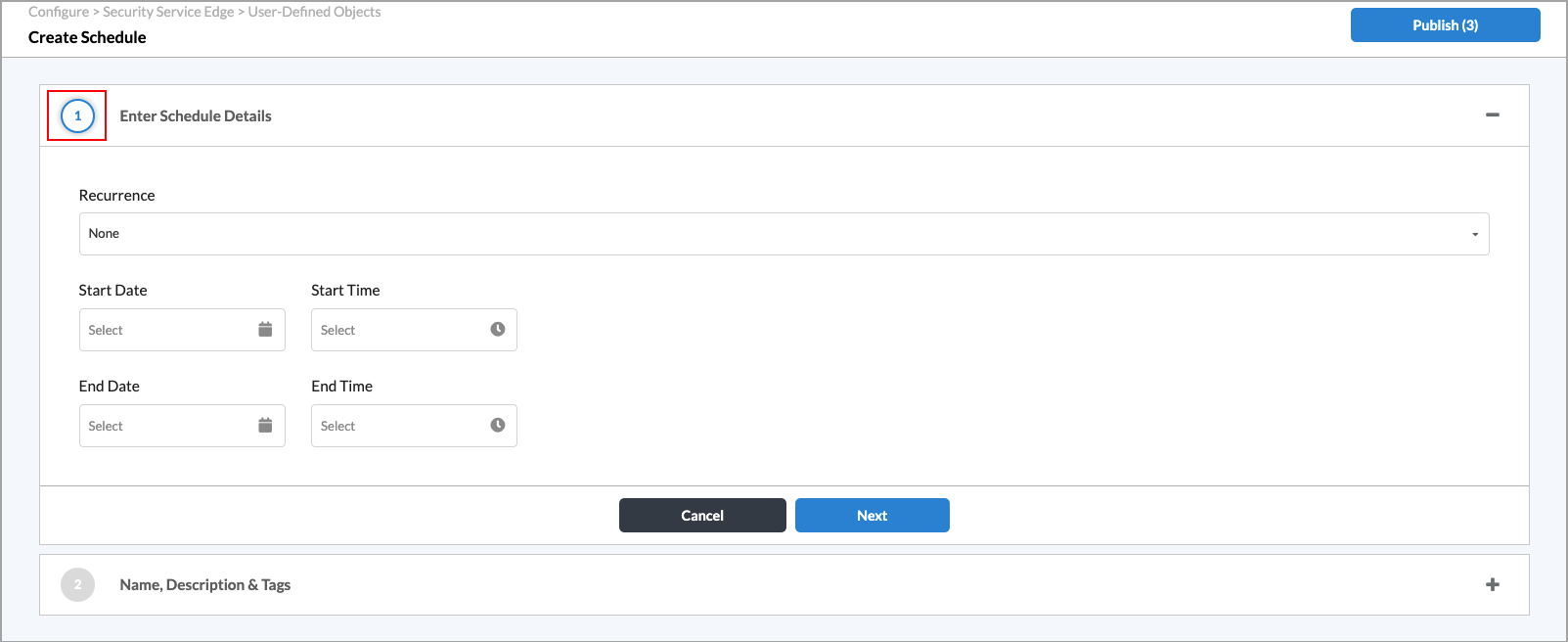Open the User-Defined Objects breadcrumb link
This screenshot has width=1568, height=642.
point(315,11)
